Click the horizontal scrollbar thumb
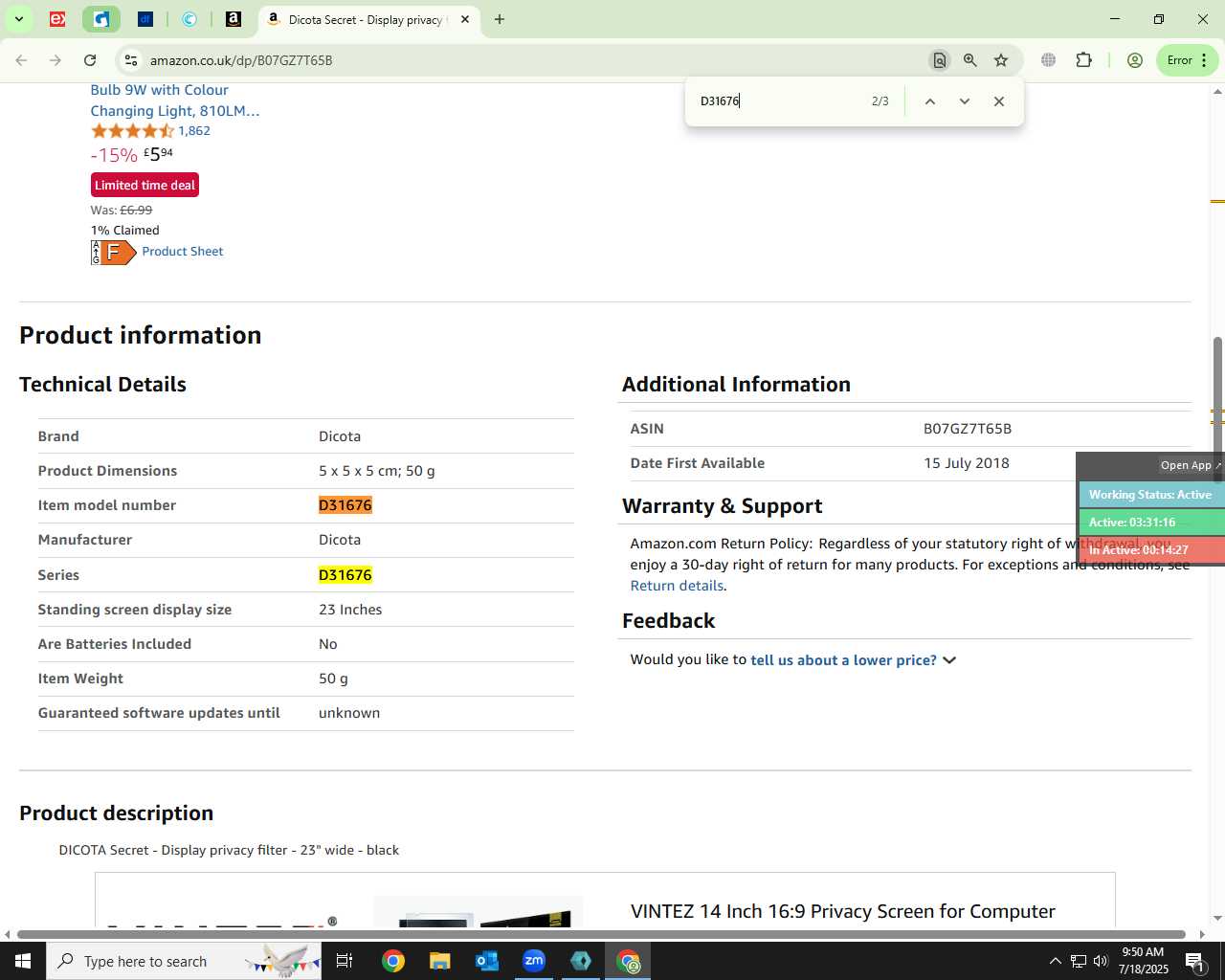1225x980 pixels. pos(601,934)
